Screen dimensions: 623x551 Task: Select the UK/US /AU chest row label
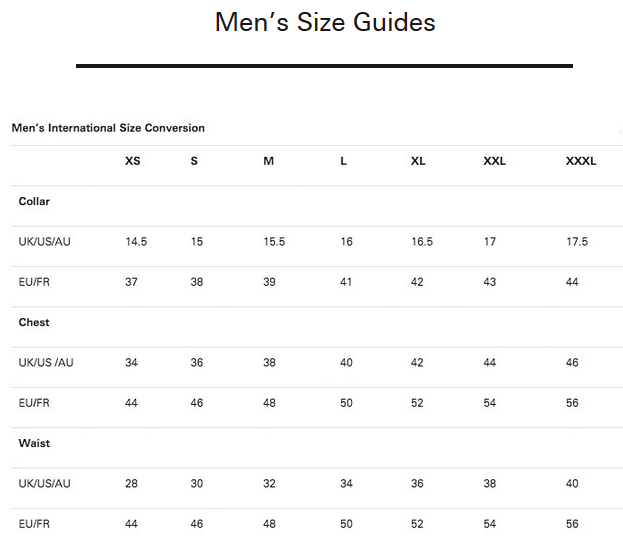tap(46, 362)
